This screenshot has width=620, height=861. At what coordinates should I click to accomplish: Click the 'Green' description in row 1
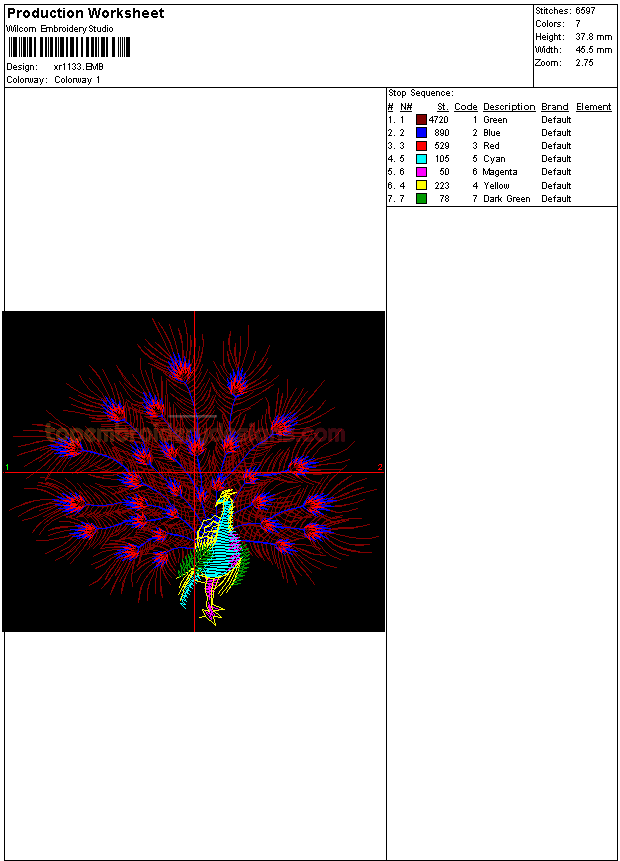495,120
